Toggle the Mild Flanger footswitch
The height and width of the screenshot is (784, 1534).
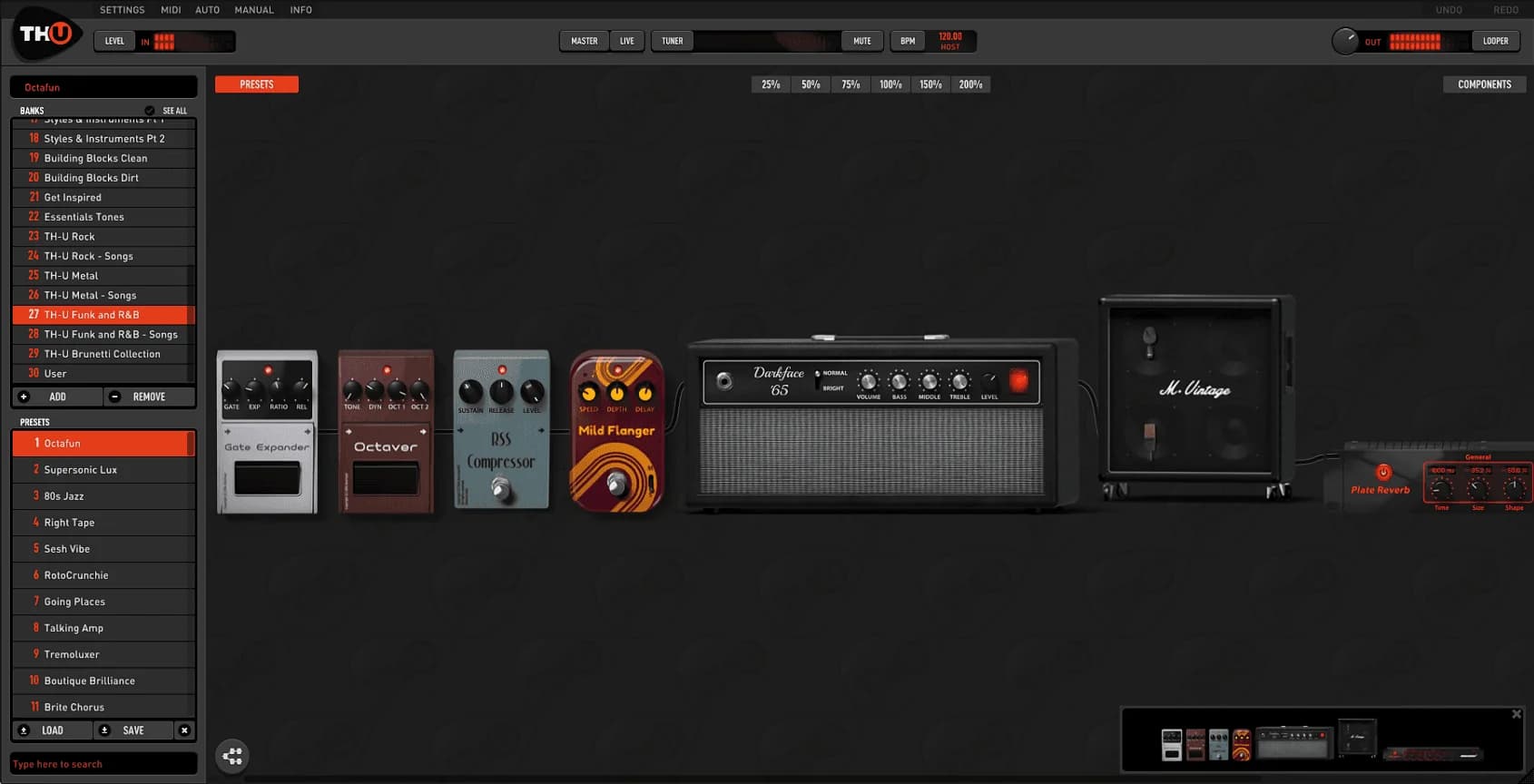[616, 484]
